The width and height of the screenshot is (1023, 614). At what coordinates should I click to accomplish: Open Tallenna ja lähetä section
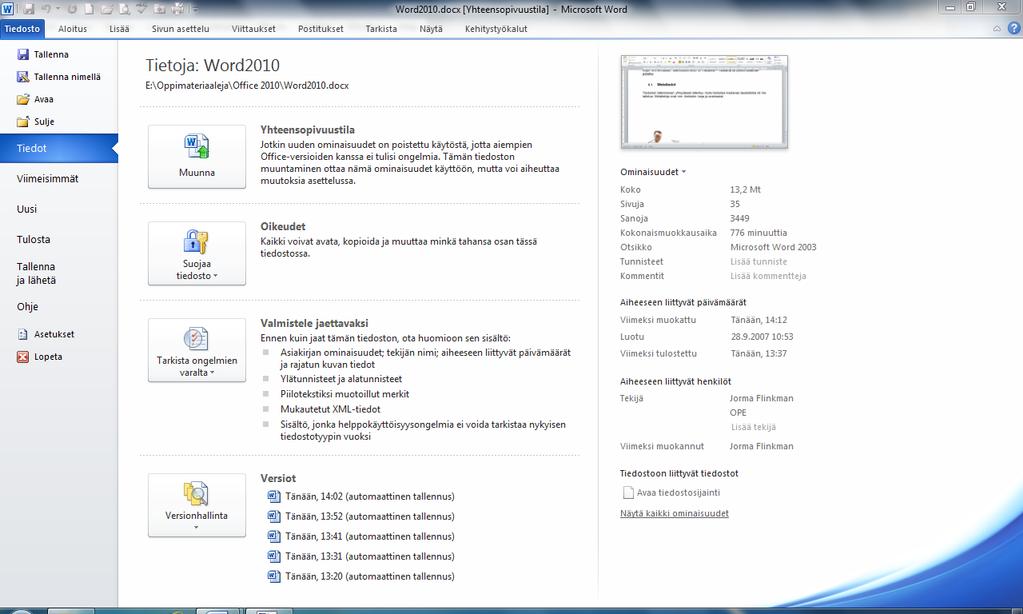click(x=36, y=273)
